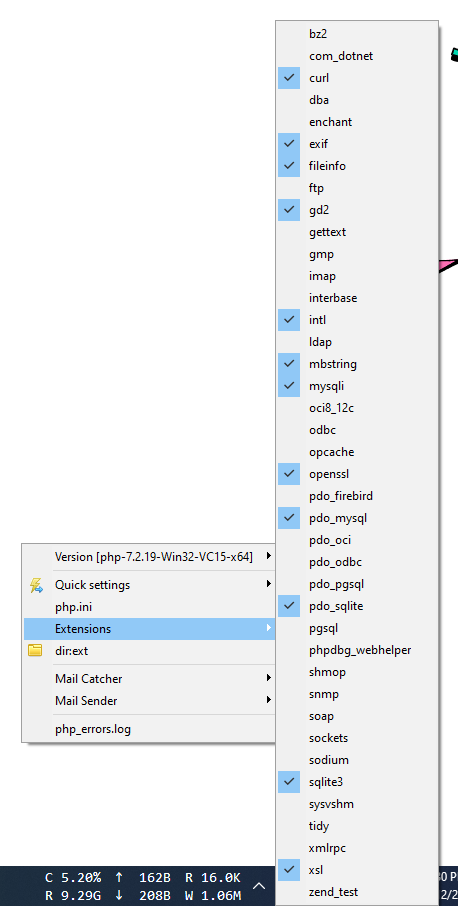
Task: Enable the pdo_odbc extension
Action: point(357,562)
